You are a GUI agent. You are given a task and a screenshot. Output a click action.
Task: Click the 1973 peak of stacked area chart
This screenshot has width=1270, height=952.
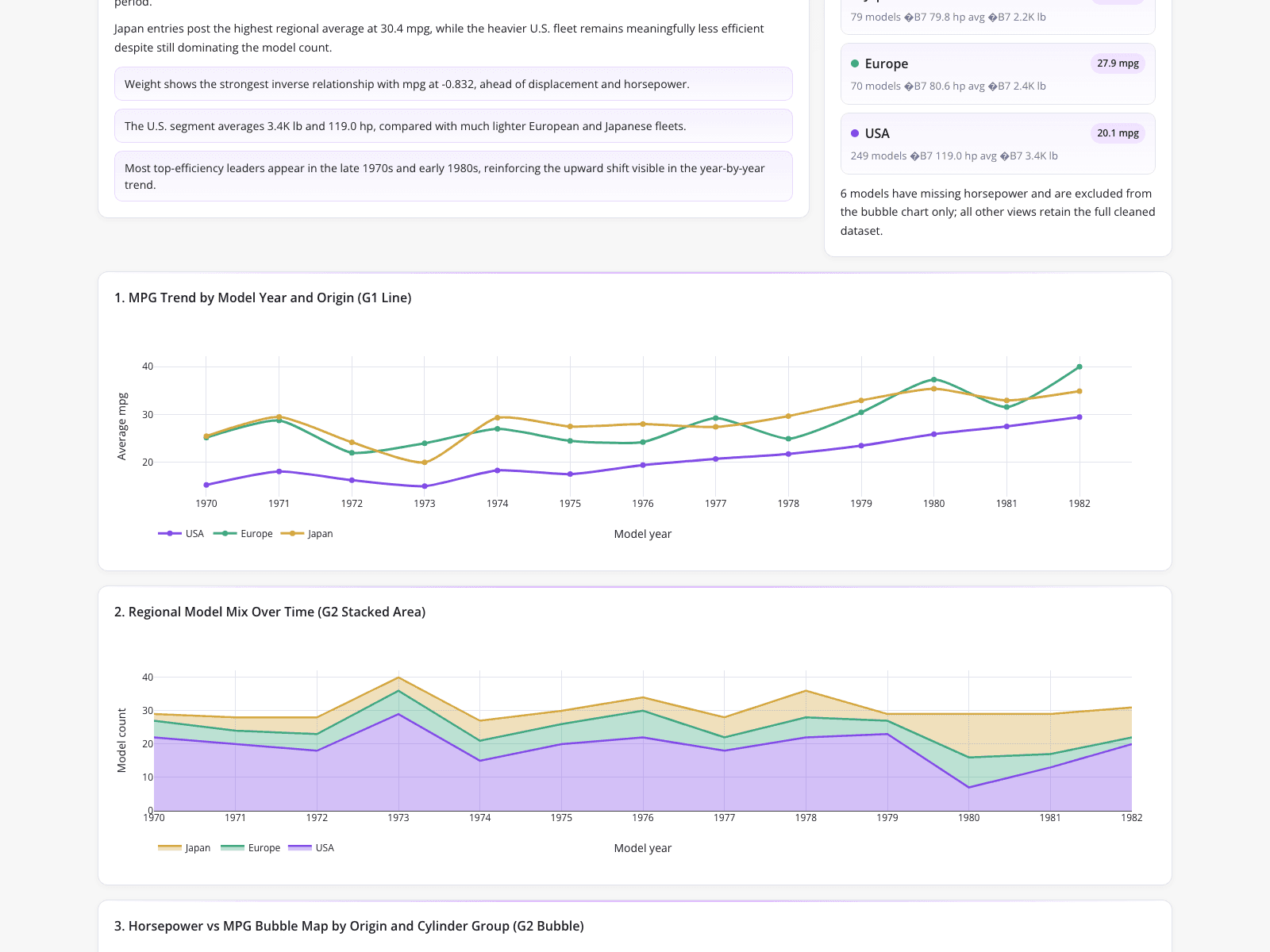pos(398,678)
